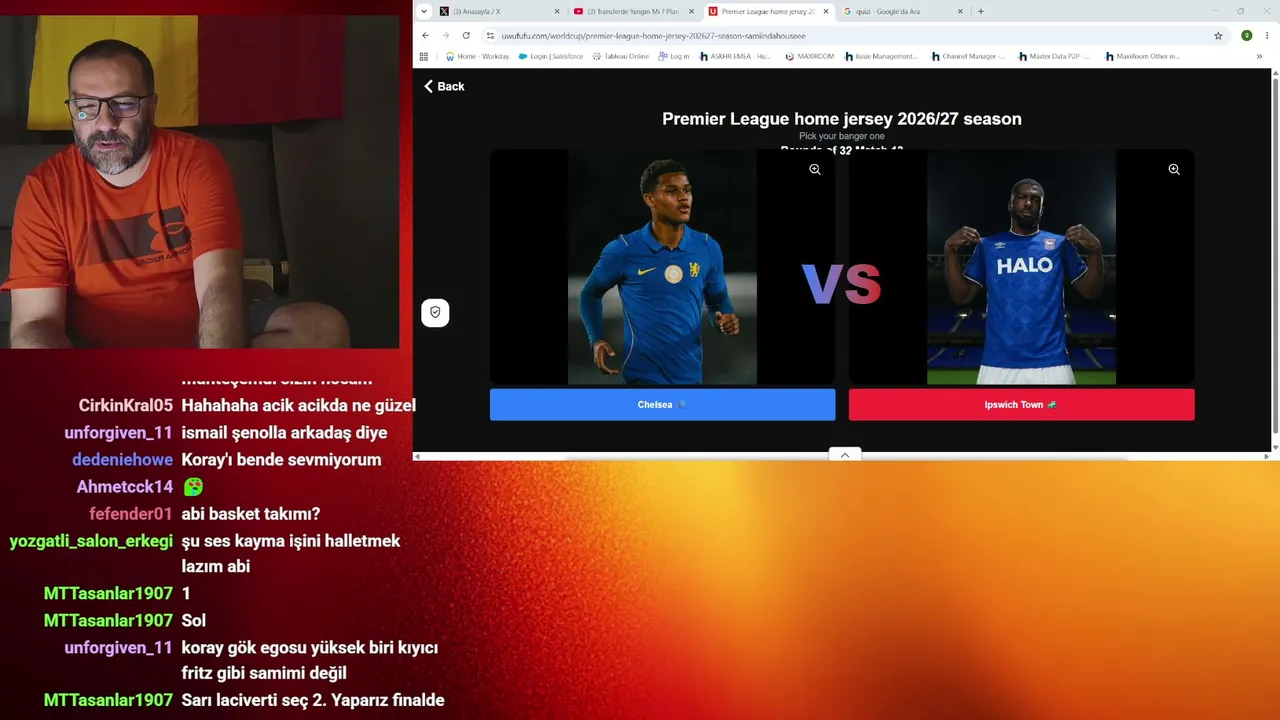The image size is (1280, 720).
Task: Open the ASKHR EMEA bookmark
Action: [x=734, y=57]
